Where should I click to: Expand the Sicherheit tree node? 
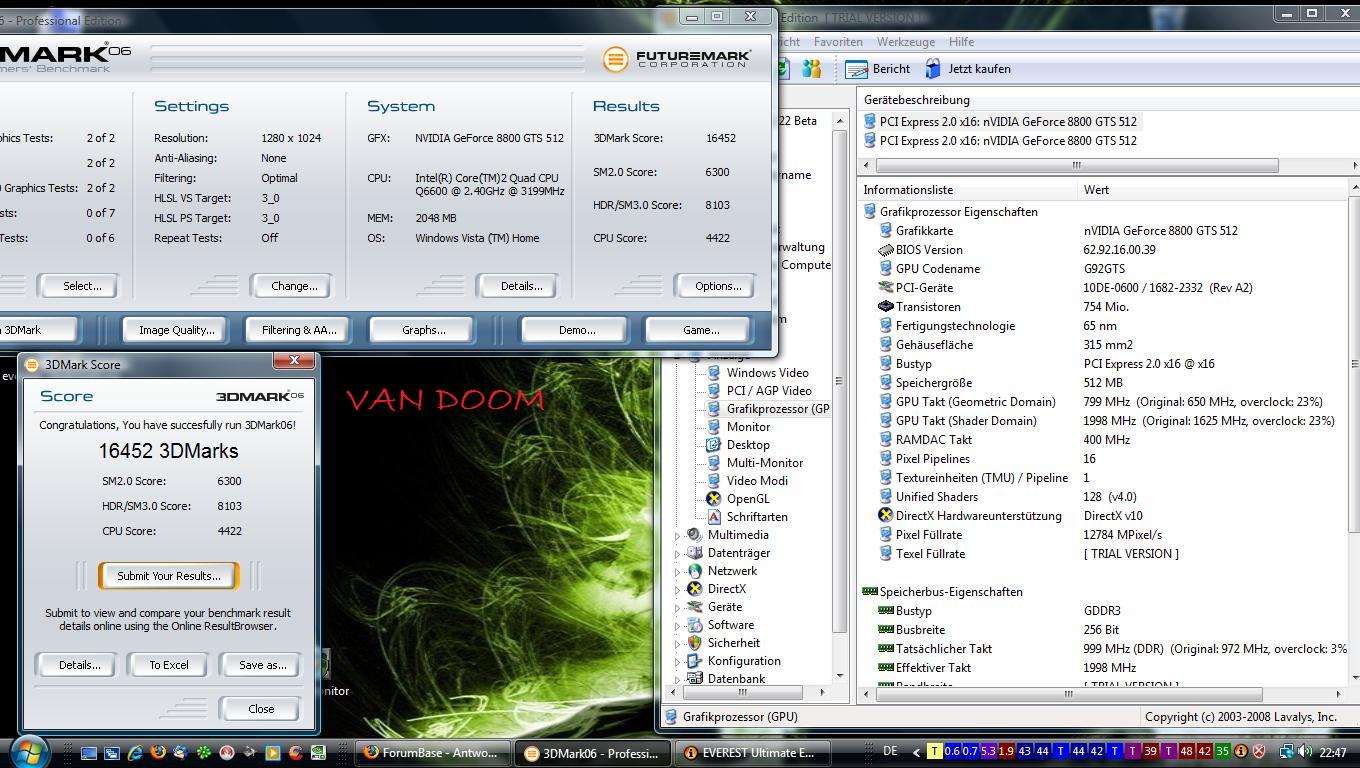click(678, 643)
